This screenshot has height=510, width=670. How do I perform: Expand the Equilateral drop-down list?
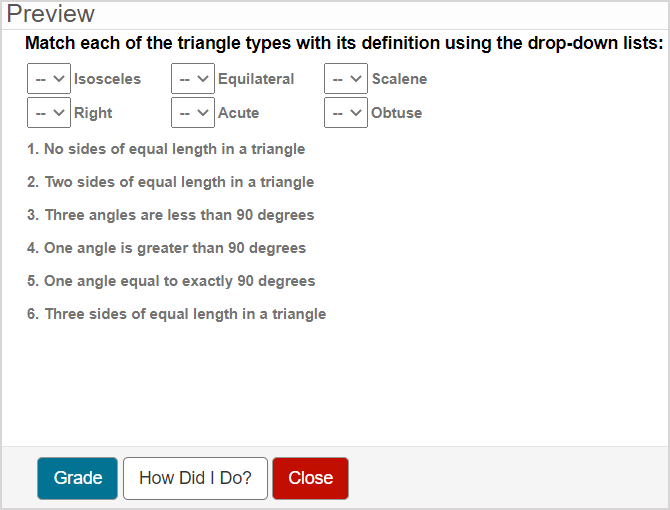point(193,79)
